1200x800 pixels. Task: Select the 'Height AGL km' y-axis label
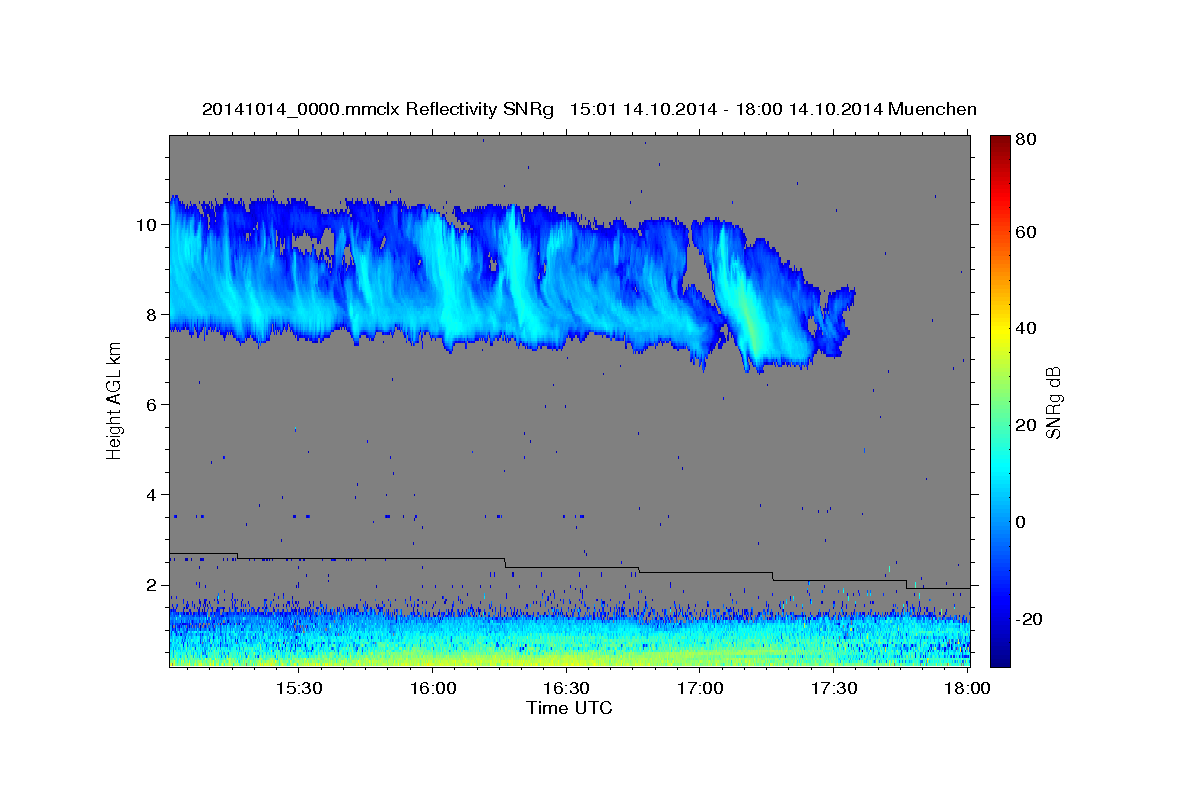(114, 399)
